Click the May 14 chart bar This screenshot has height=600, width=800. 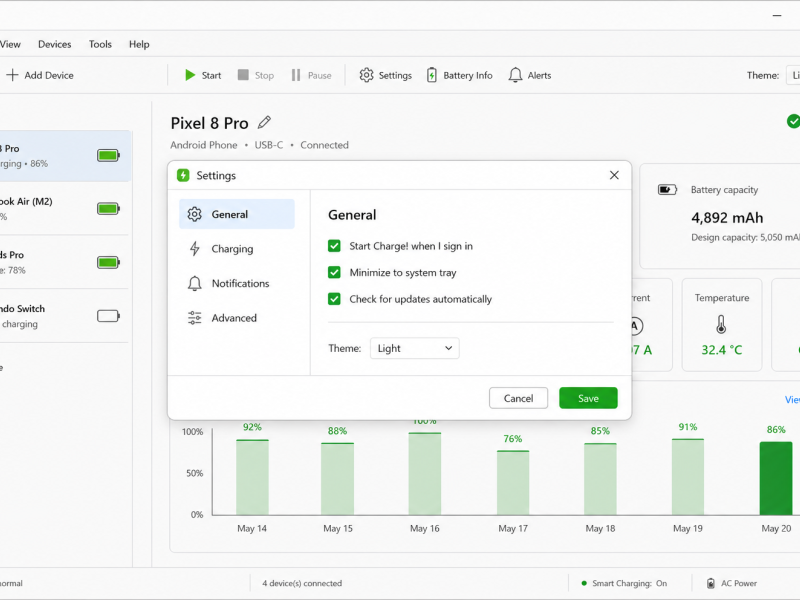(x=252, y=477)
